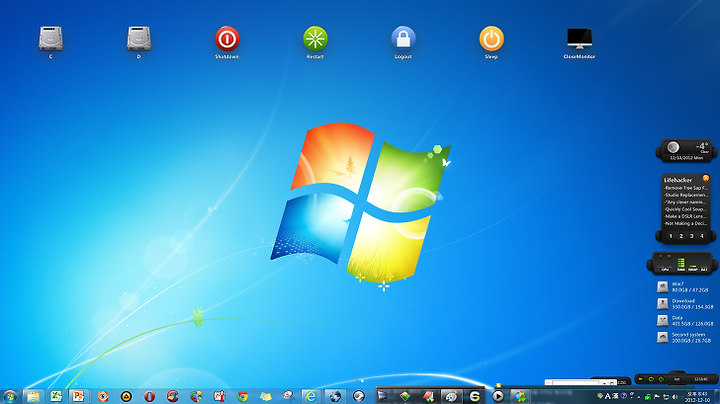Open "Make a DSLR Lens" Lifehacker headline
This screenshot has height=404, width=720.
[x=685, y=216]
